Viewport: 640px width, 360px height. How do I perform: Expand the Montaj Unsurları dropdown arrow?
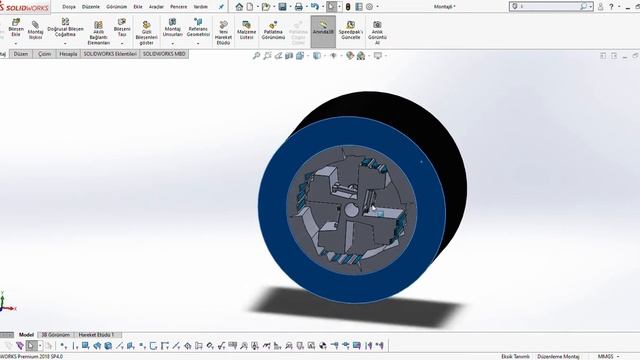tap(173, 43)
